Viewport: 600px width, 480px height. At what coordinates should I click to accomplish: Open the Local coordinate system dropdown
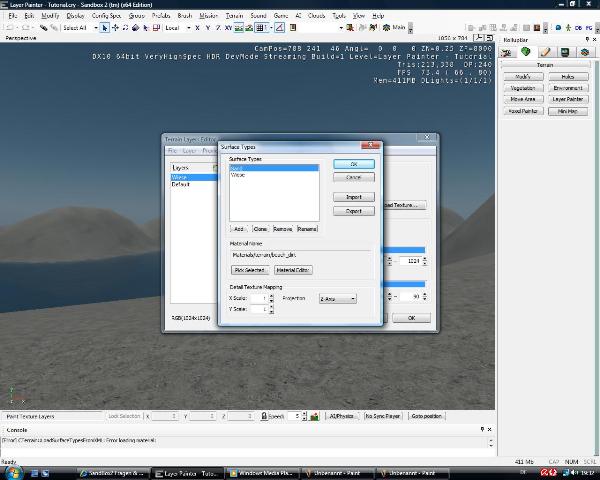[x=177, y=28]
